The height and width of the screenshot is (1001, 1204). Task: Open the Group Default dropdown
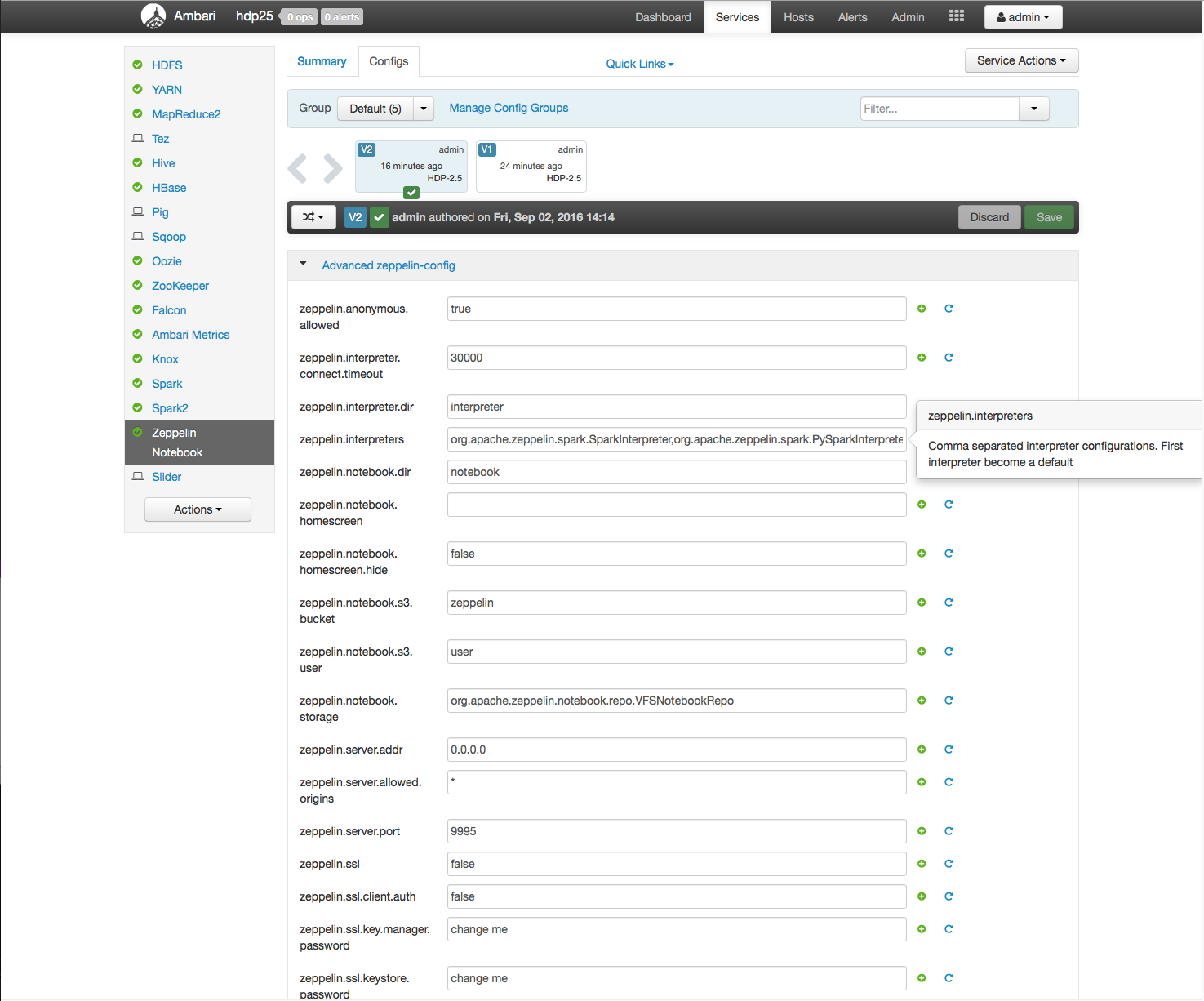[x=385, y=108]
